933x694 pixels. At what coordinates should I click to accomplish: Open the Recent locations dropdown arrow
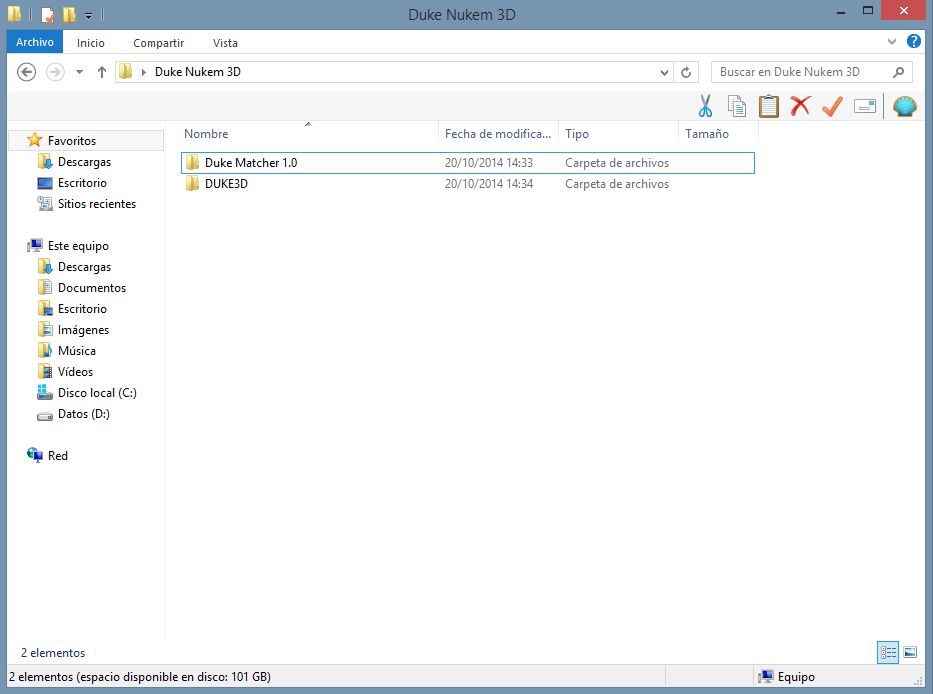click(x=79, y=72)
